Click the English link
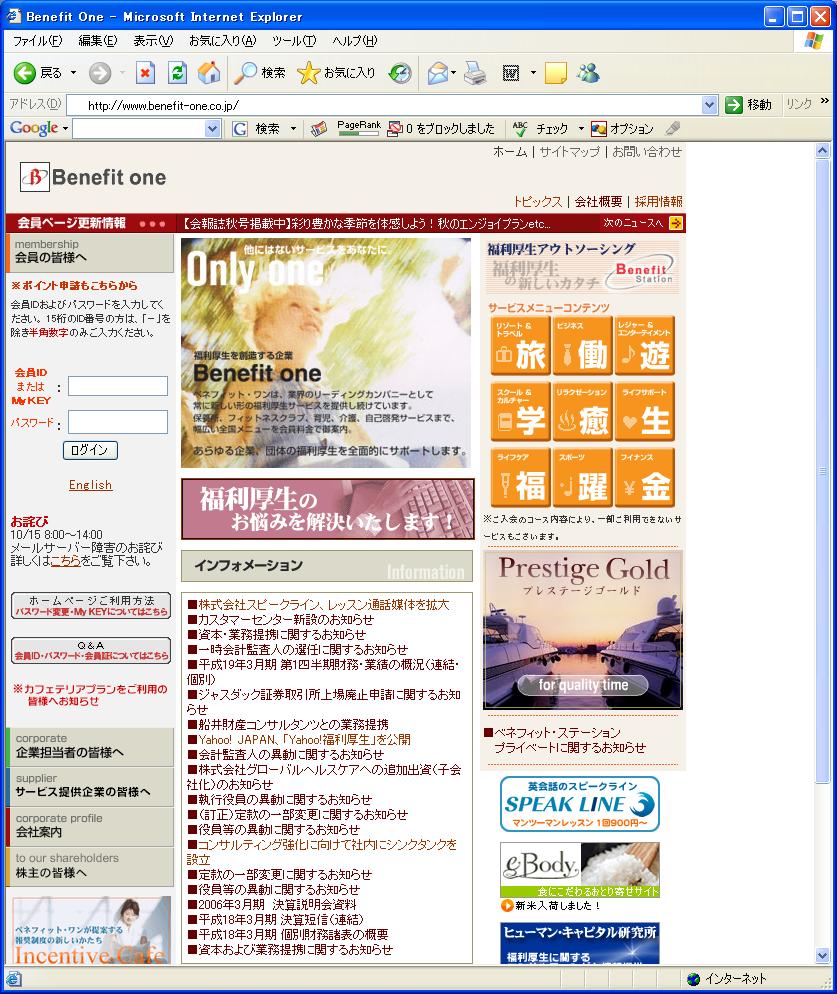This screenshot has width=837, height=994. pyautogui.click(x=91, y=485)
